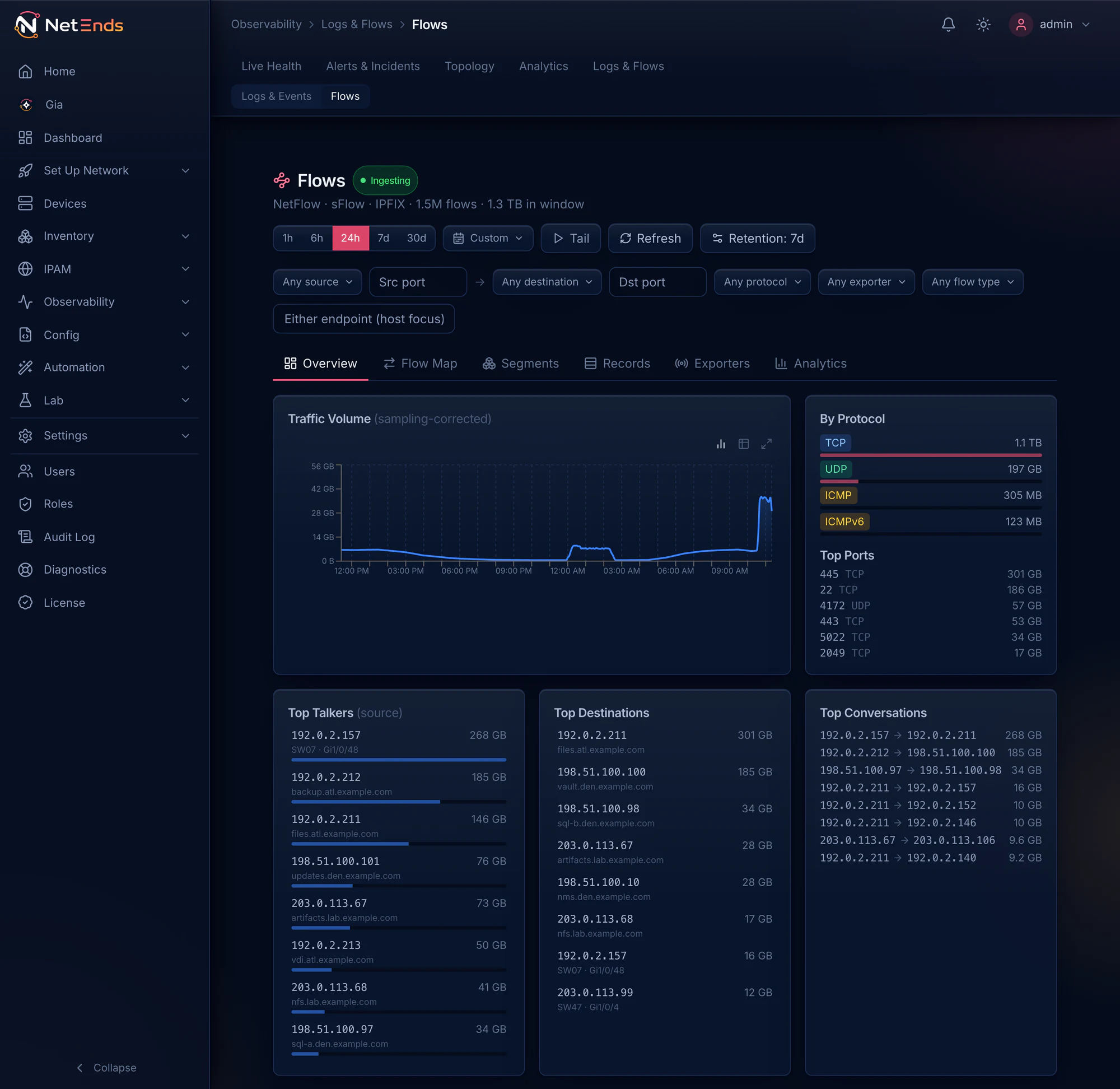1120x1089 pixels.
Task: Open the notifications bell
Action: click(948, 25)
